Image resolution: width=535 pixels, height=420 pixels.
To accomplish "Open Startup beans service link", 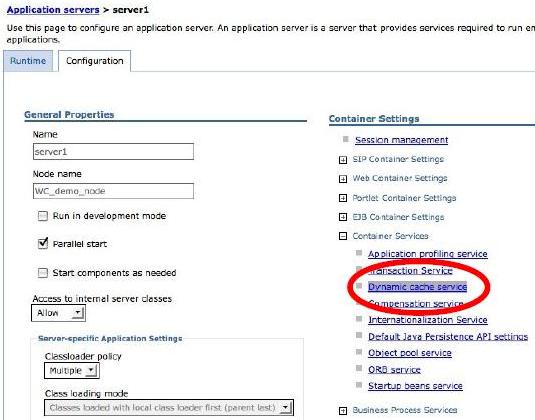I will tap(415, 386).
